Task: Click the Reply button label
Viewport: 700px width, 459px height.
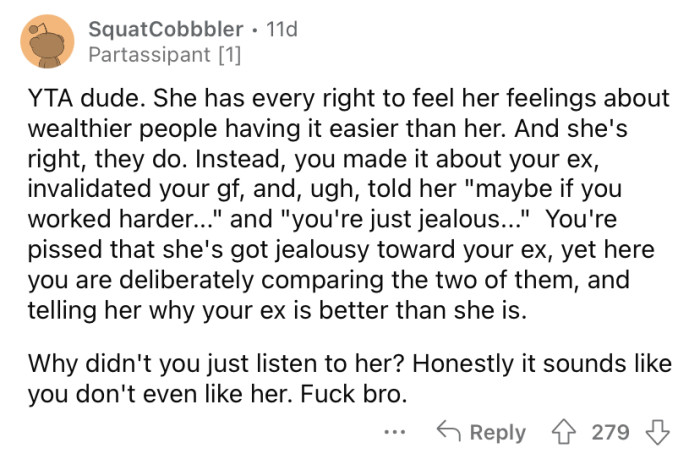Action: 497,432
